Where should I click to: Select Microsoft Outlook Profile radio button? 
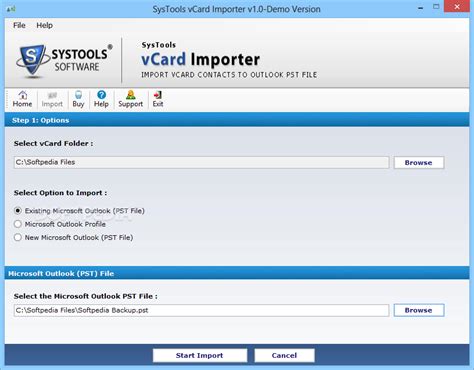(18, 224)
